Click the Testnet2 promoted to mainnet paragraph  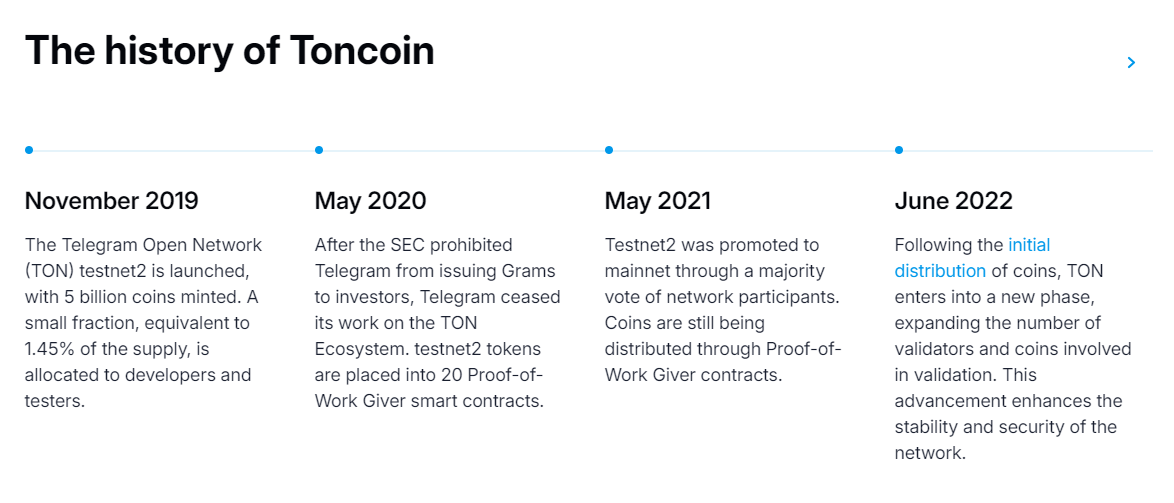723,310
